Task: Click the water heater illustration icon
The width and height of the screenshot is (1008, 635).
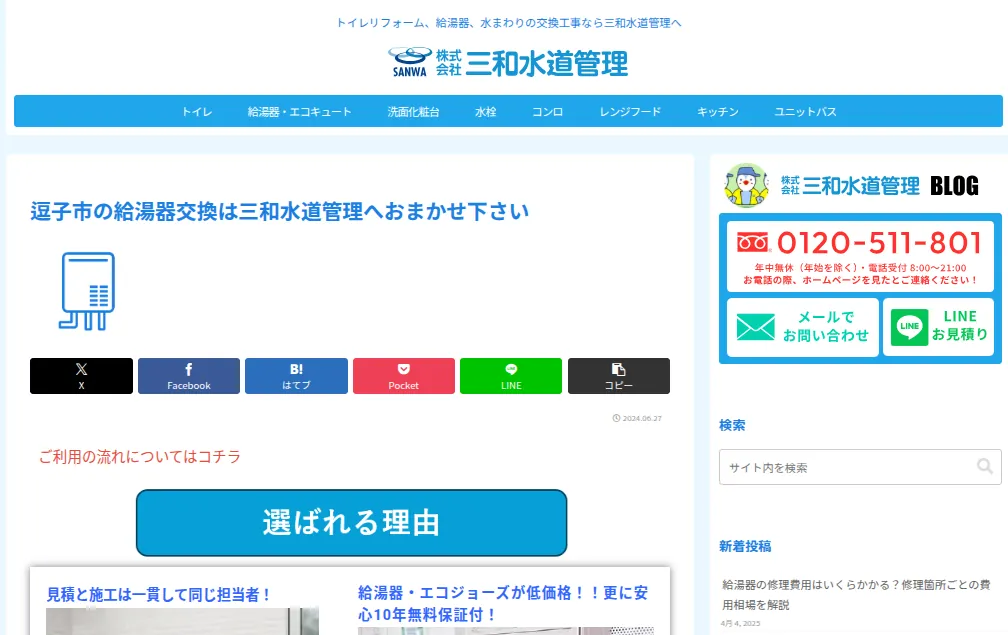Action: click(87, 291)
